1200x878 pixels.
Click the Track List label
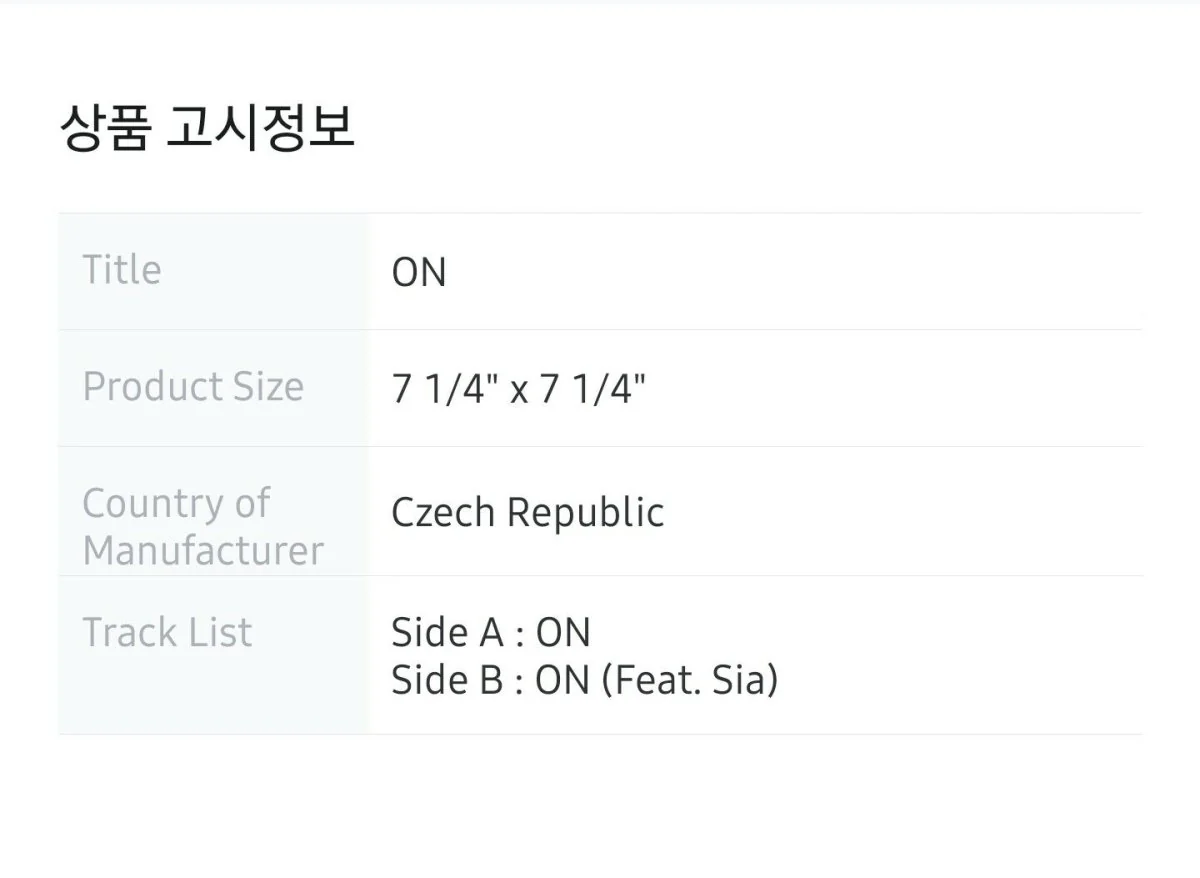click(167, 633)
